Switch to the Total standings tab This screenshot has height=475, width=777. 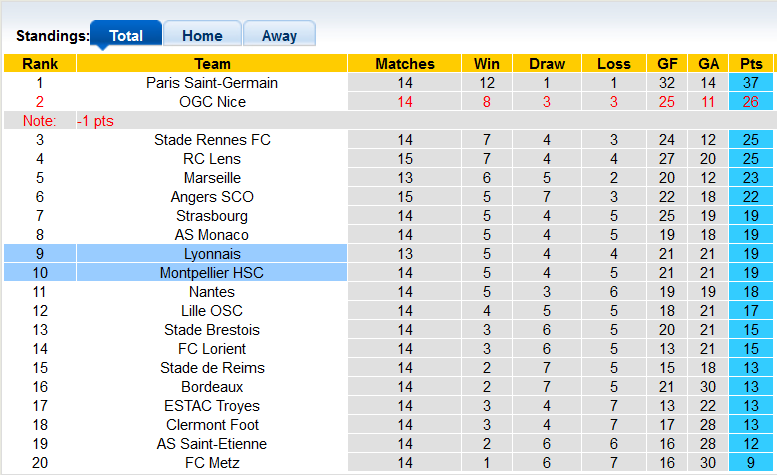(x=126, y=36)
